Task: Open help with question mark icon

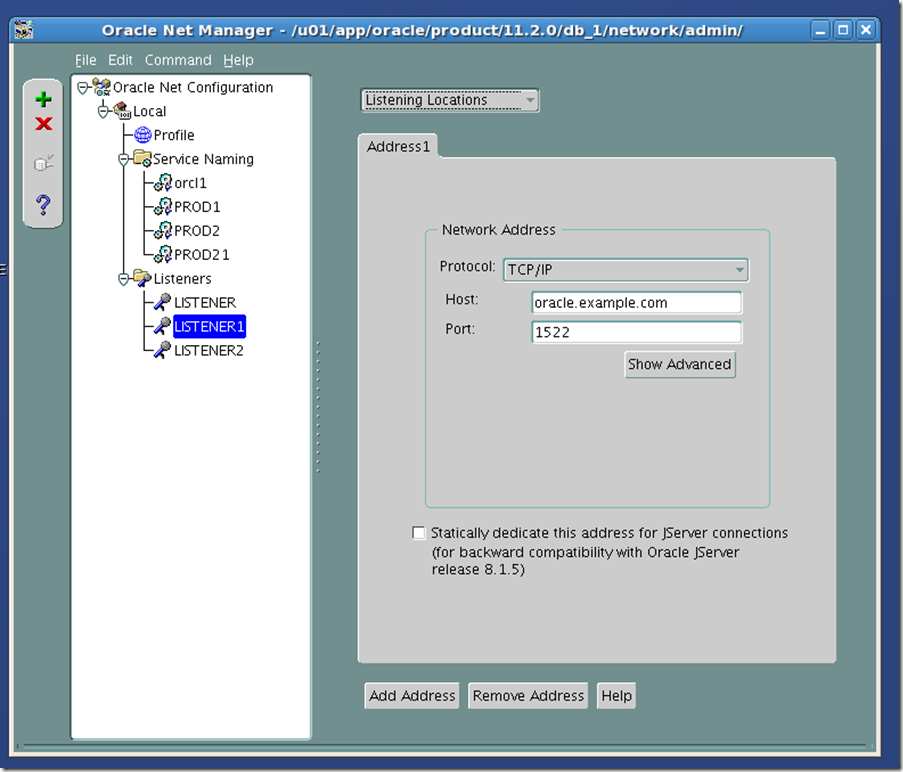Action: pyautogui.click(x=43, y=205)
